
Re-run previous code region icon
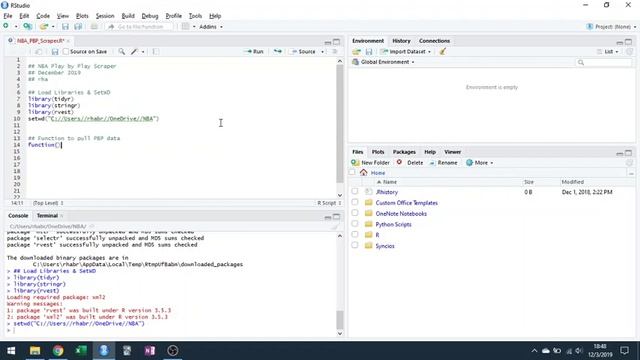tap(278, 52)
